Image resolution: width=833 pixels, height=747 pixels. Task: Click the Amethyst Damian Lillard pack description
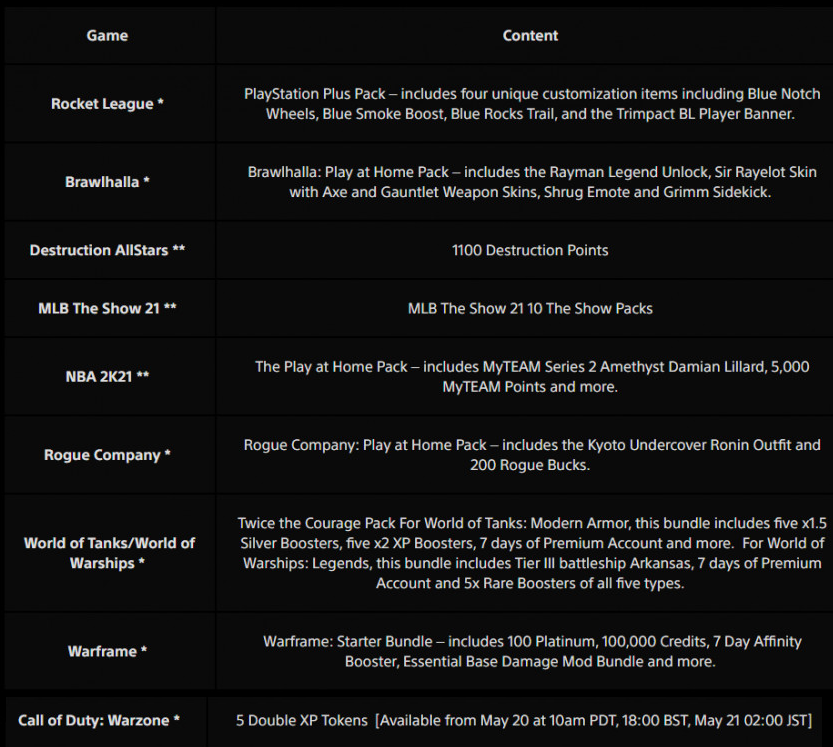pyautogui.click(x=530, y=377)
